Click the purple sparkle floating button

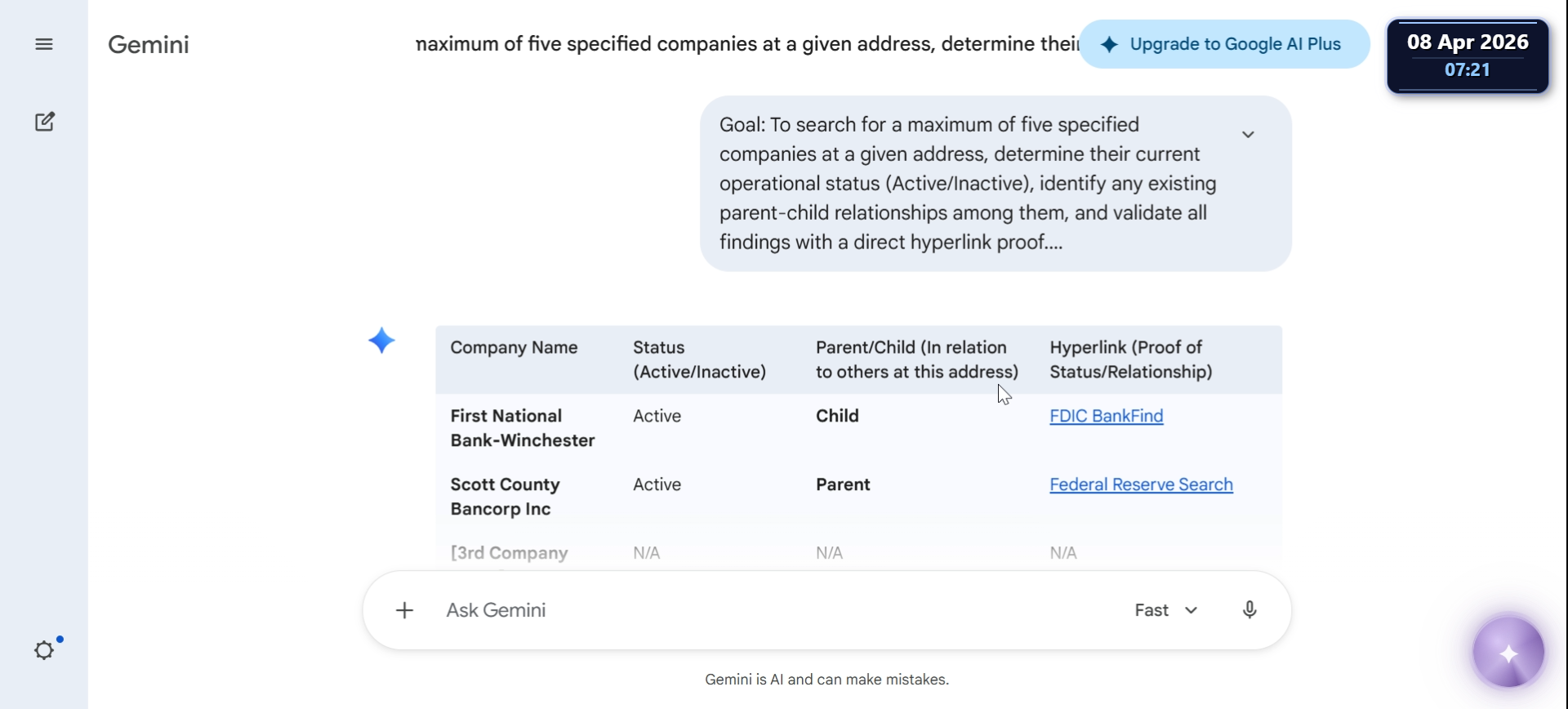[1508, 653]
